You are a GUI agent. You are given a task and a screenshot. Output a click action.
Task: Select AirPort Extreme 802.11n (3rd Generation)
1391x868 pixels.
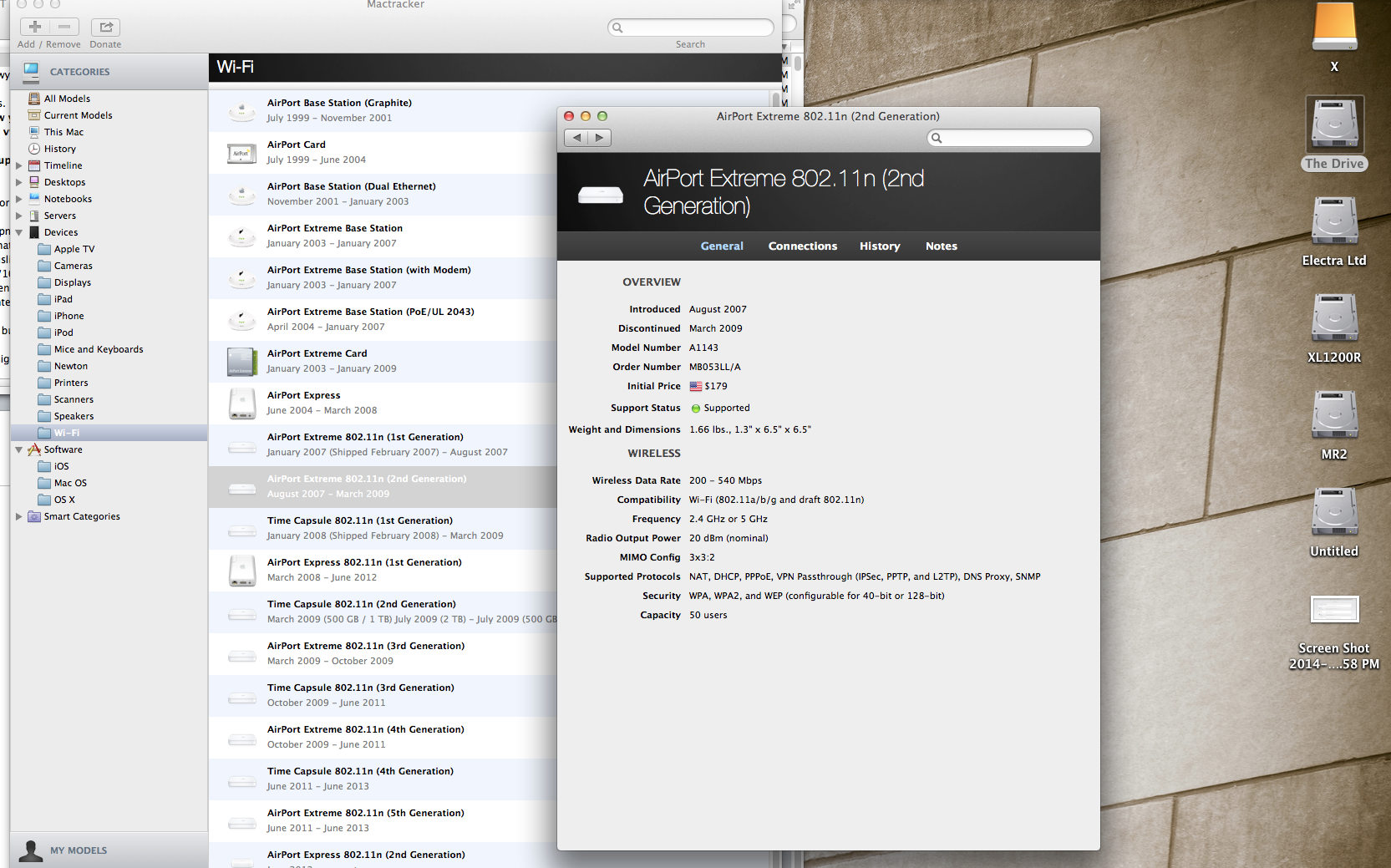(x=383, y=654)
